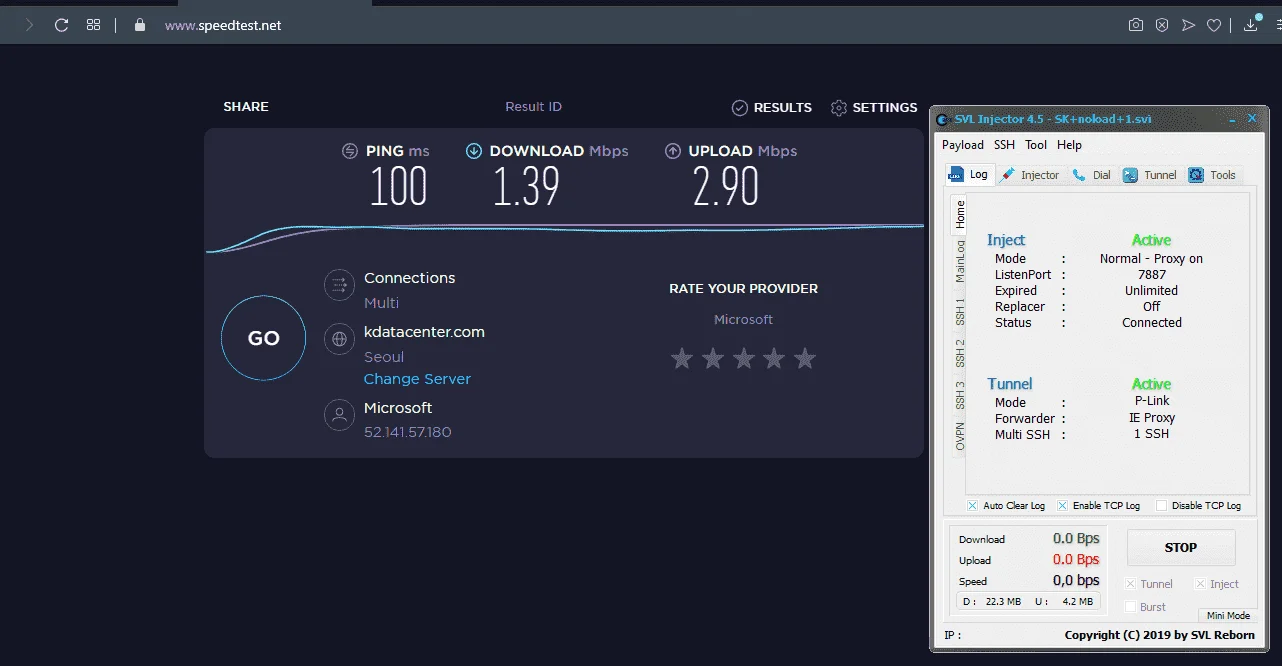
Task: Click the ping icon beside PING ms
Action: pos(350,151)
